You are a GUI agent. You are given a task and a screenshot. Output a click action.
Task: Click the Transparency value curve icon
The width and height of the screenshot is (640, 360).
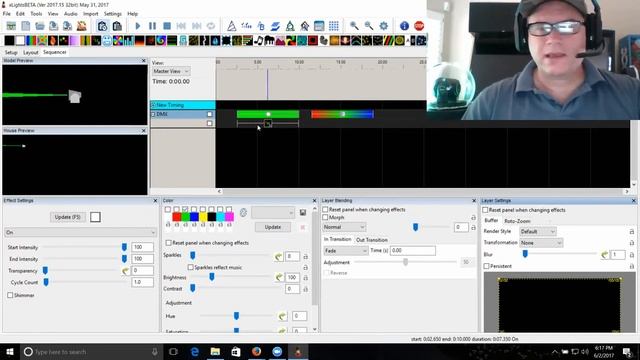125,271
